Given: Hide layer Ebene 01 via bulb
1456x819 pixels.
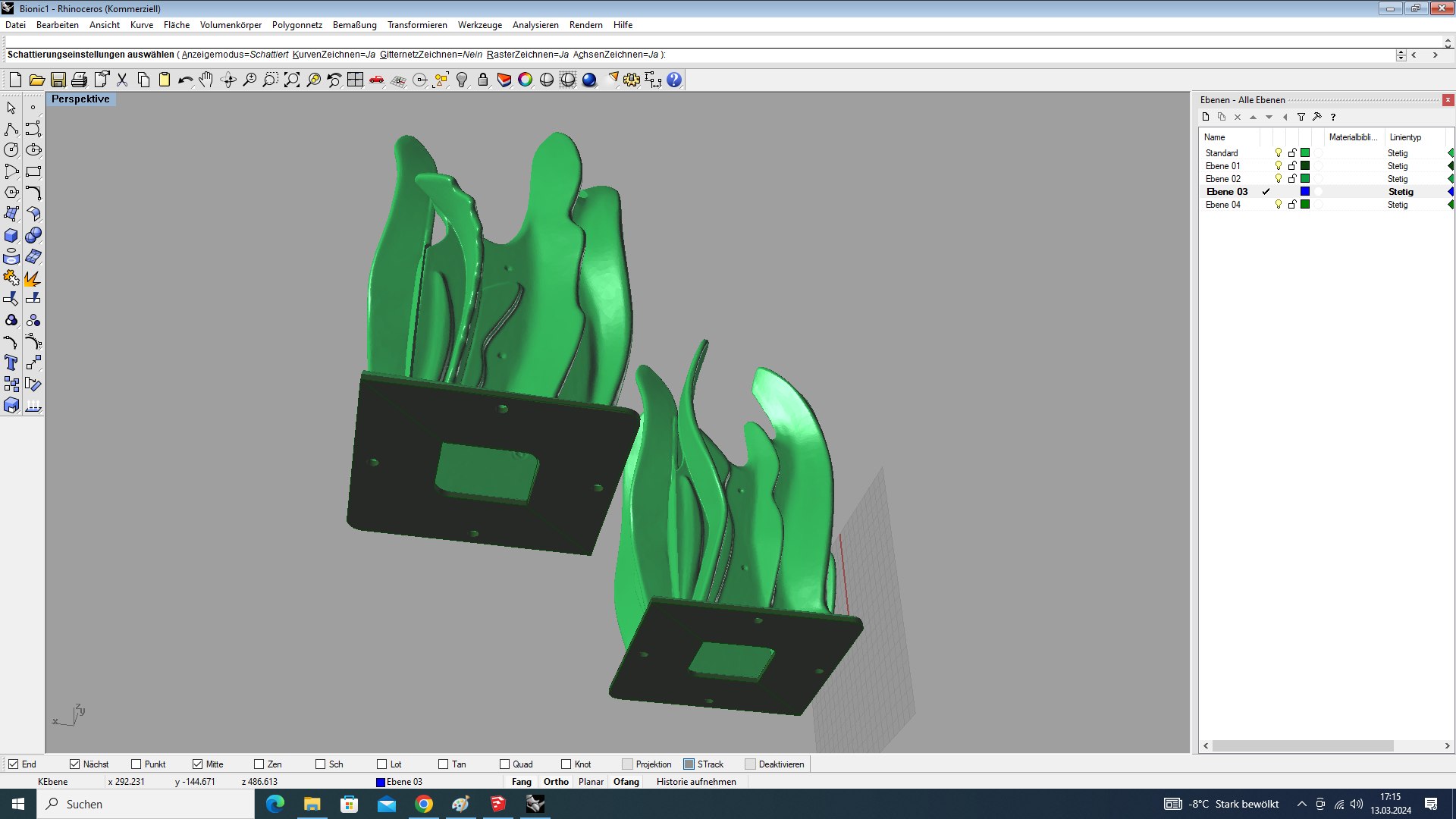Looking at the screenshot, I should click(1279, 166).
